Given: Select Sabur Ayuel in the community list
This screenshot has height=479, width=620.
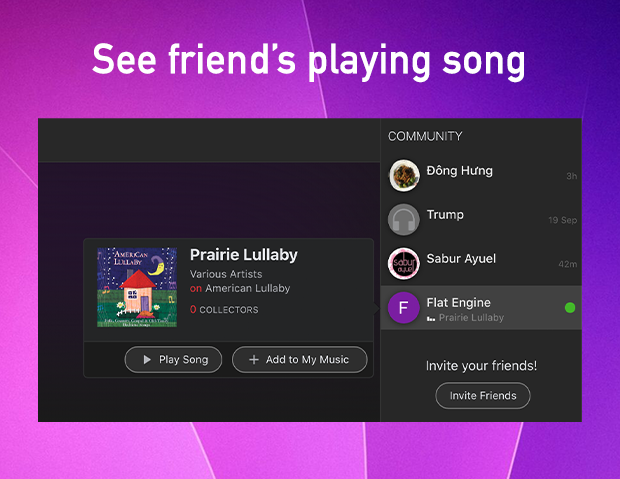Looking at the screenshot, I should (481, 263).
